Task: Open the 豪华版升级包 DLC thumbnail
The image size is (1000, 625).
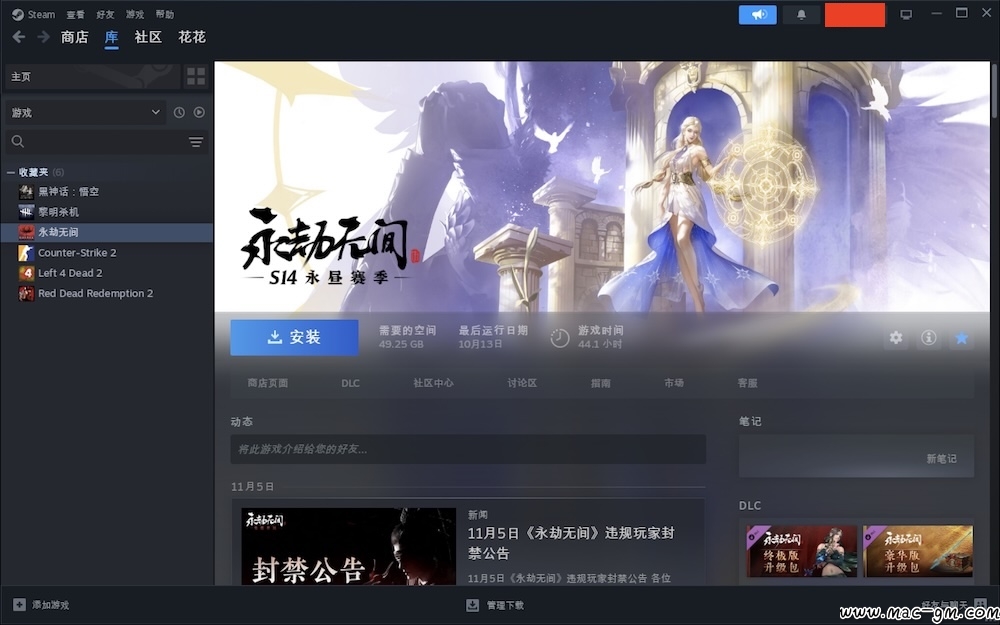Action: coord(918,551)
